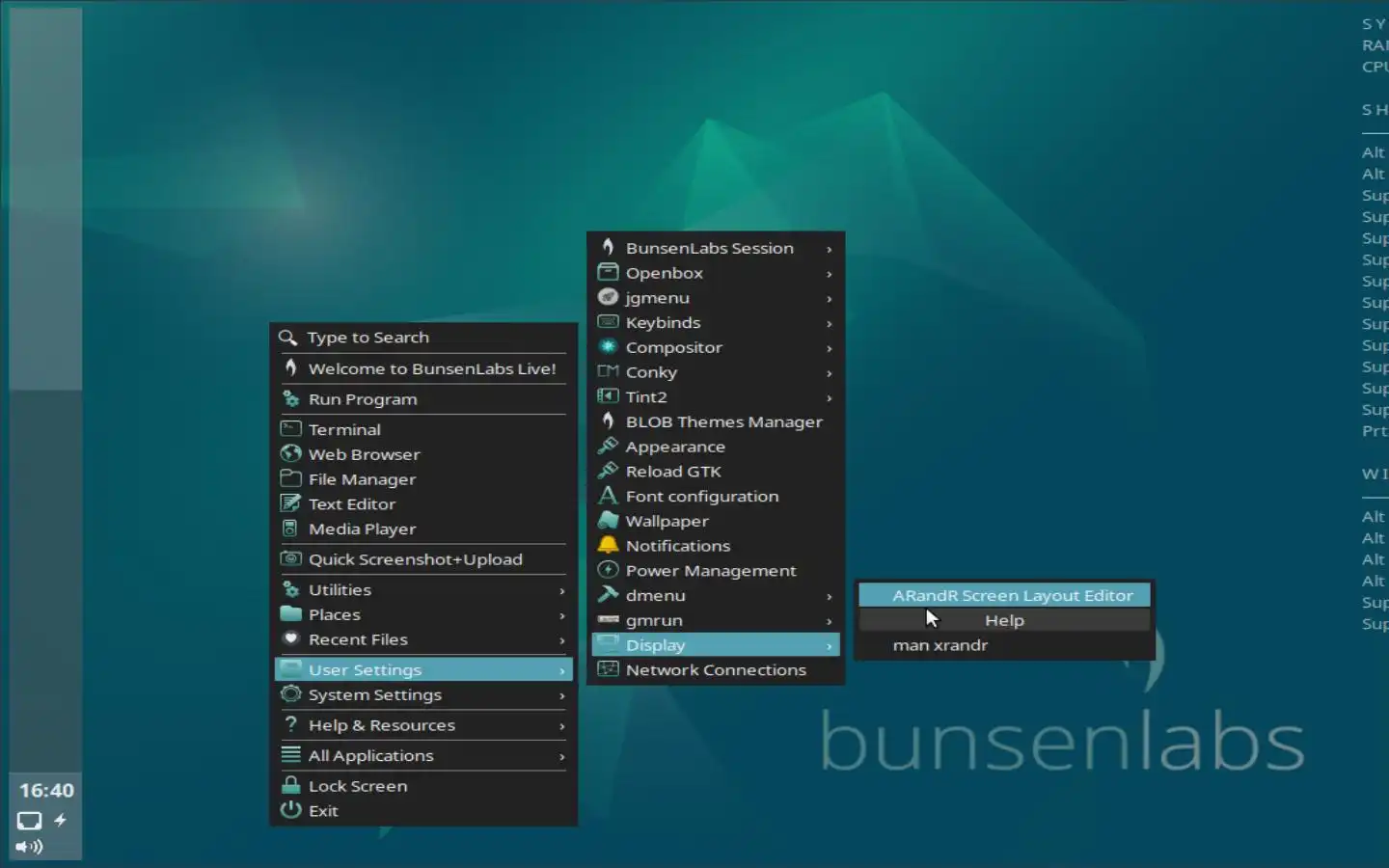The width and height of the screenshot is (1389, 868).
Task: Open the All Applications entry
Action: click(x=423, y=755)
